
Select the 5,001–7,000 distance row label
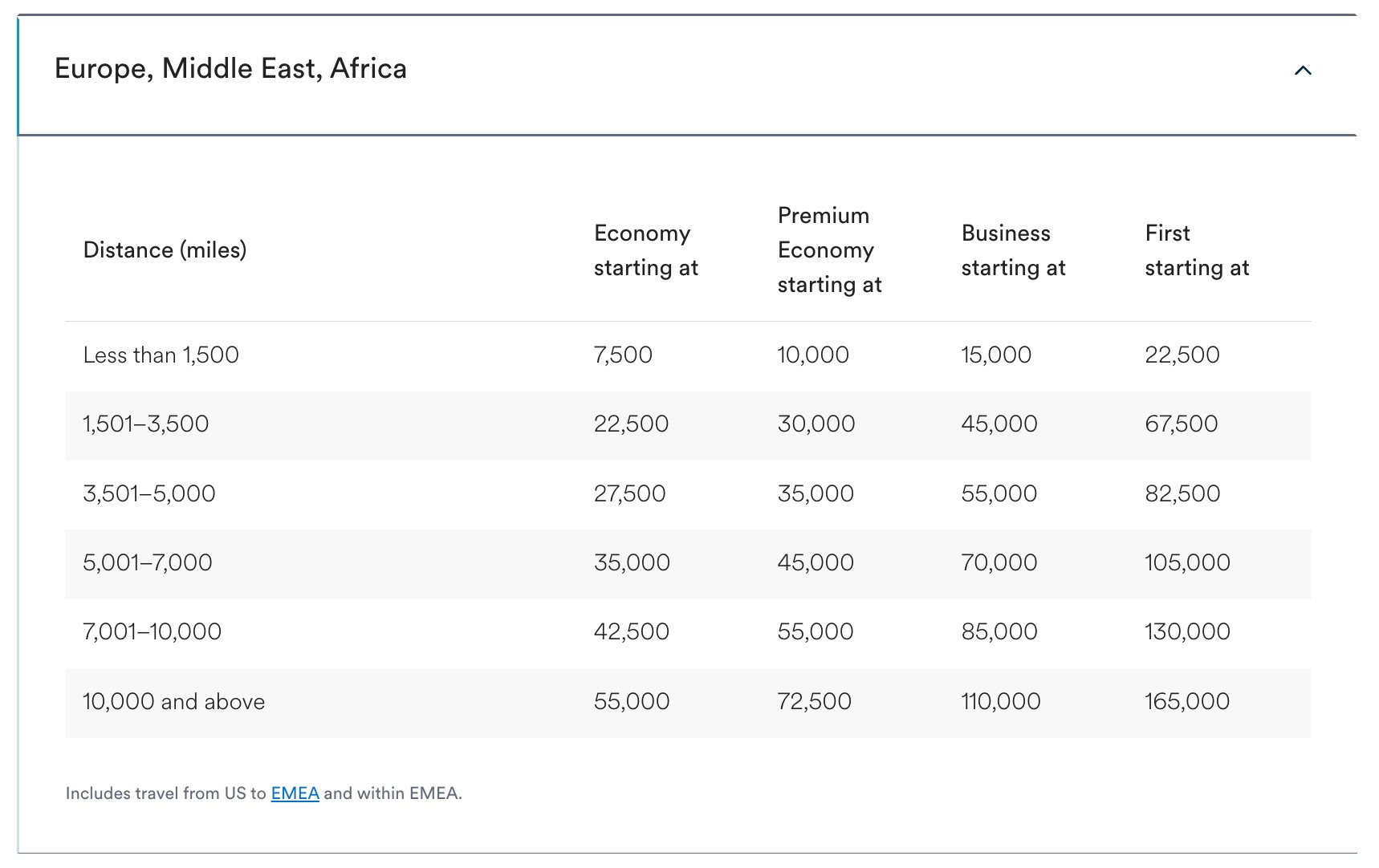pyautogui.click(x=147, y=562)
